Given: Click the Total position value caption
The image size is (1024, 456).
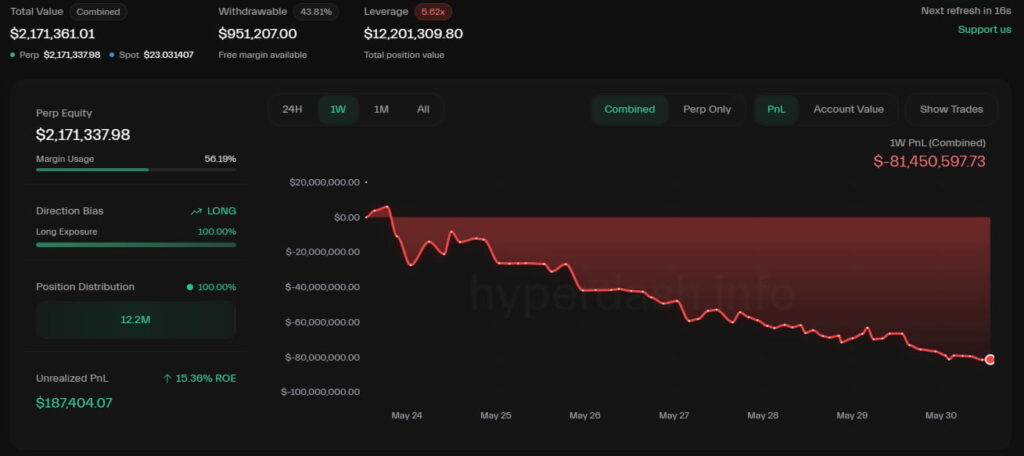Looking at the screenshot, I should (x=404, y=55).
